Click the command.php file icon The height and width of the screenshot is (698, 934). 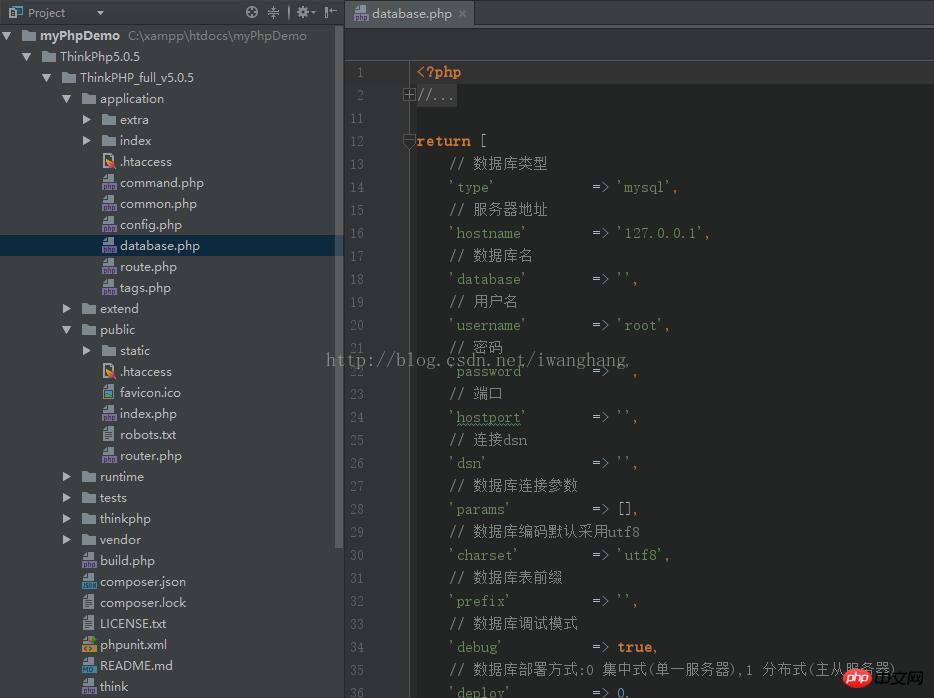[109, 183]
